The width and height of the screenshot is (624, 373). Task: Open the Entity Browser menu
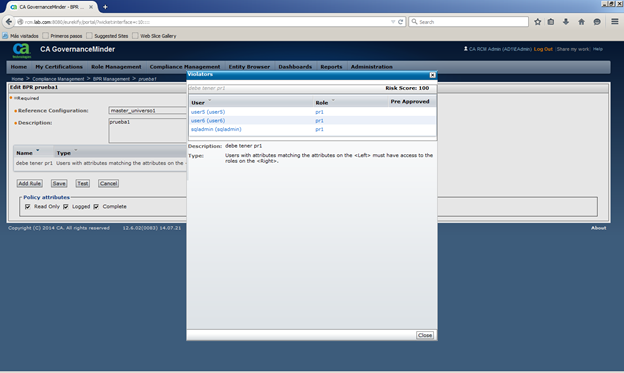(x=249, y=67)
